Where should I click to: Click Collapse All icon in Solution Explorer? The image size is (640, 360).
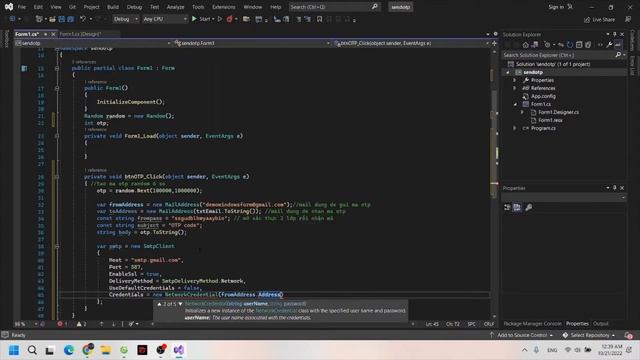(579, 45)
